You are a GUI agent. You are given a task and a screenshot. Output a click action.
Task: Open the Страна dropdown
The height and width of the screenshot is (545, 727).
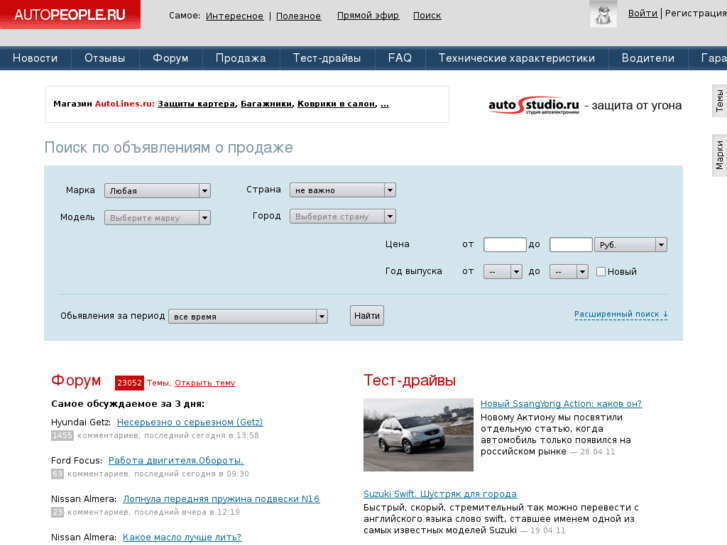pyautogui.click(x=343, y=190)
